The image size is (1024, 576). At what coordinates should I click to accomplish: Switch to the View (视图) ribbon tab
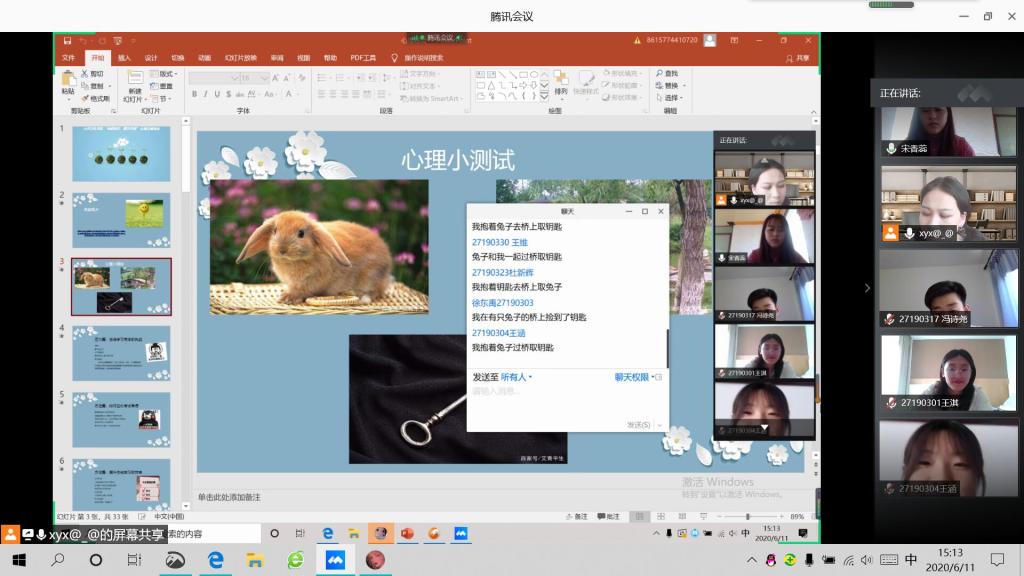[x=304, y=58]
